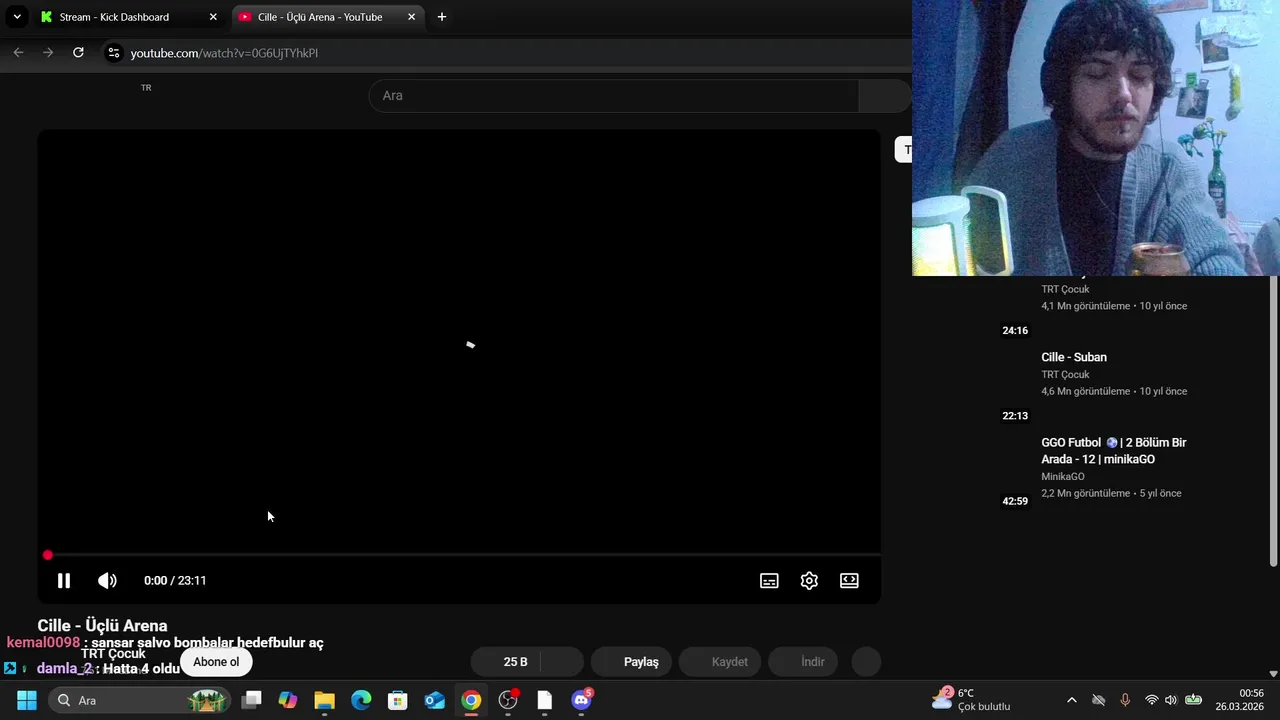Share the video via Paylaş

[632, 662]
